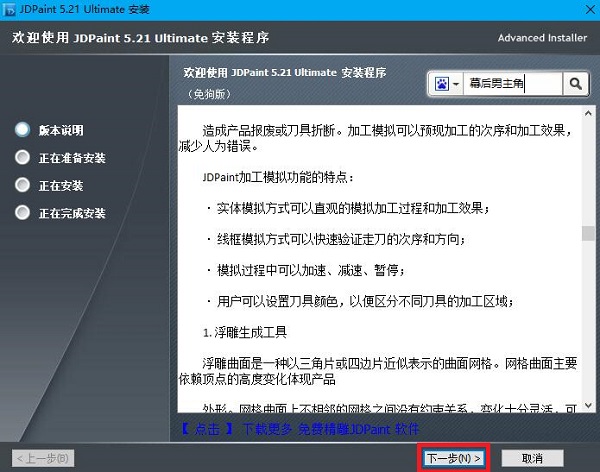This screenshot has width=600, height=472.
Task: Click the 下一步(N) button
Action: [x=453, y=458]
